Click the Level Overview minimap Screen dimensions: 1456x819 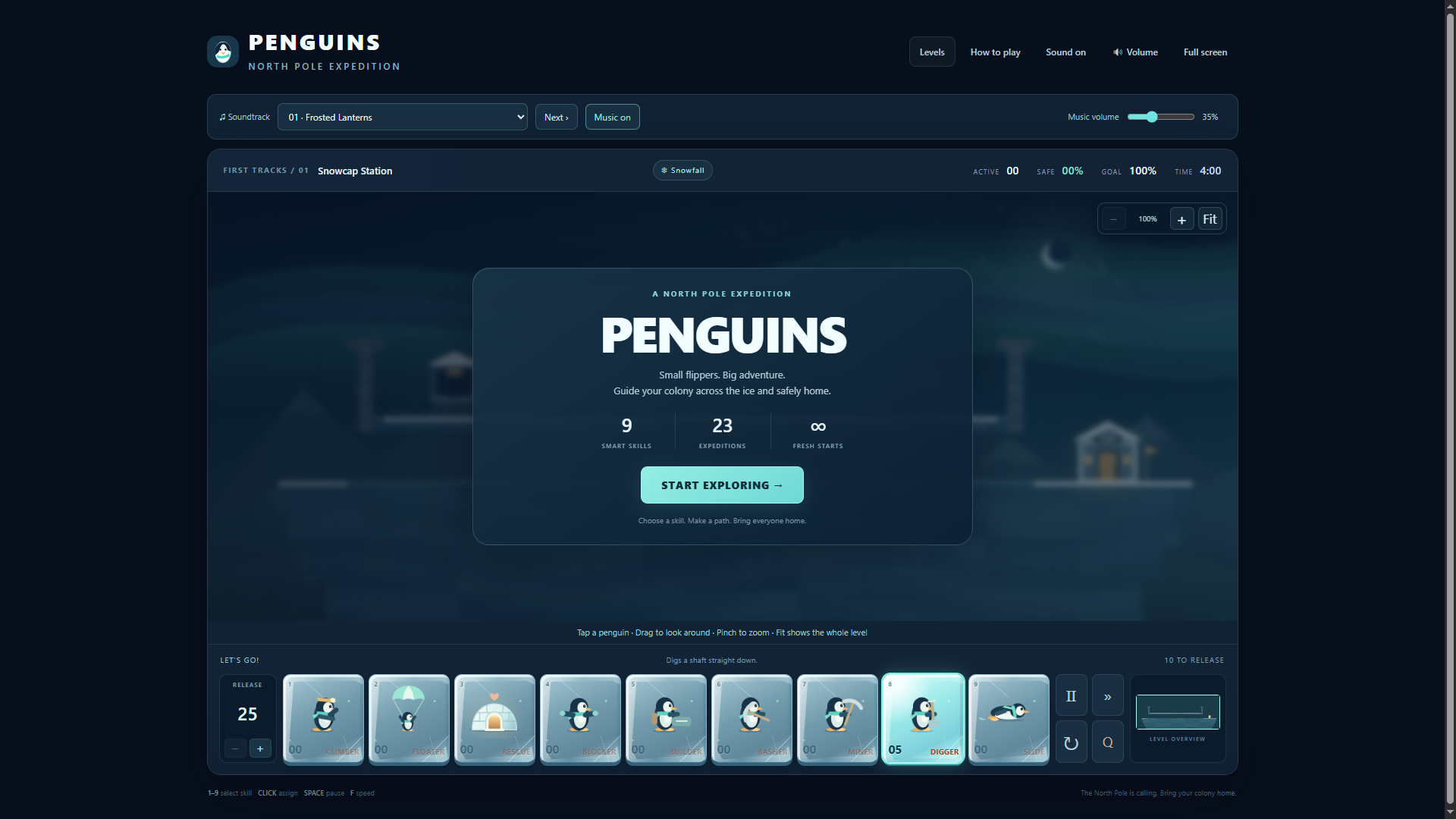point(1177,712)
